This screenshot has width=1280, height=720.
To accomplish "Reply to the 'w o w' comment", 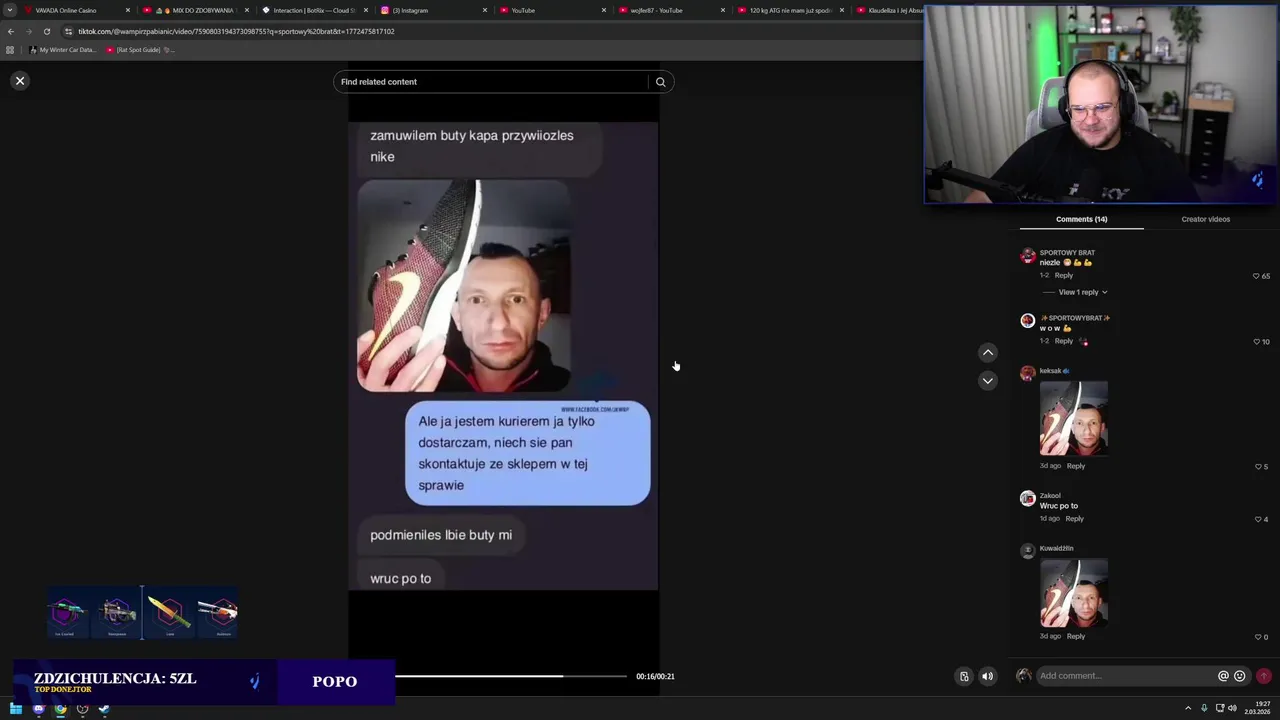I will click(x=1064, y=341).
